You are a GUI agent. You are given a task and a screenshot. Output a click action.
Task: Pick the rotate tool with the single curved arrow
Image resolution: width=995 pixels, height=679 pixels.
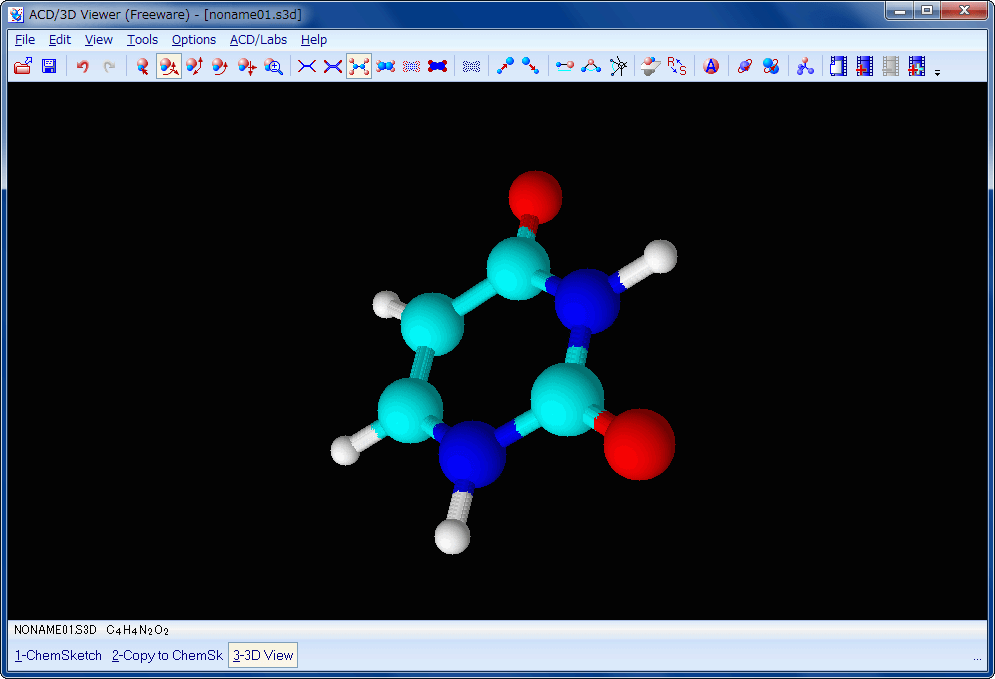(x=221, y=66)
